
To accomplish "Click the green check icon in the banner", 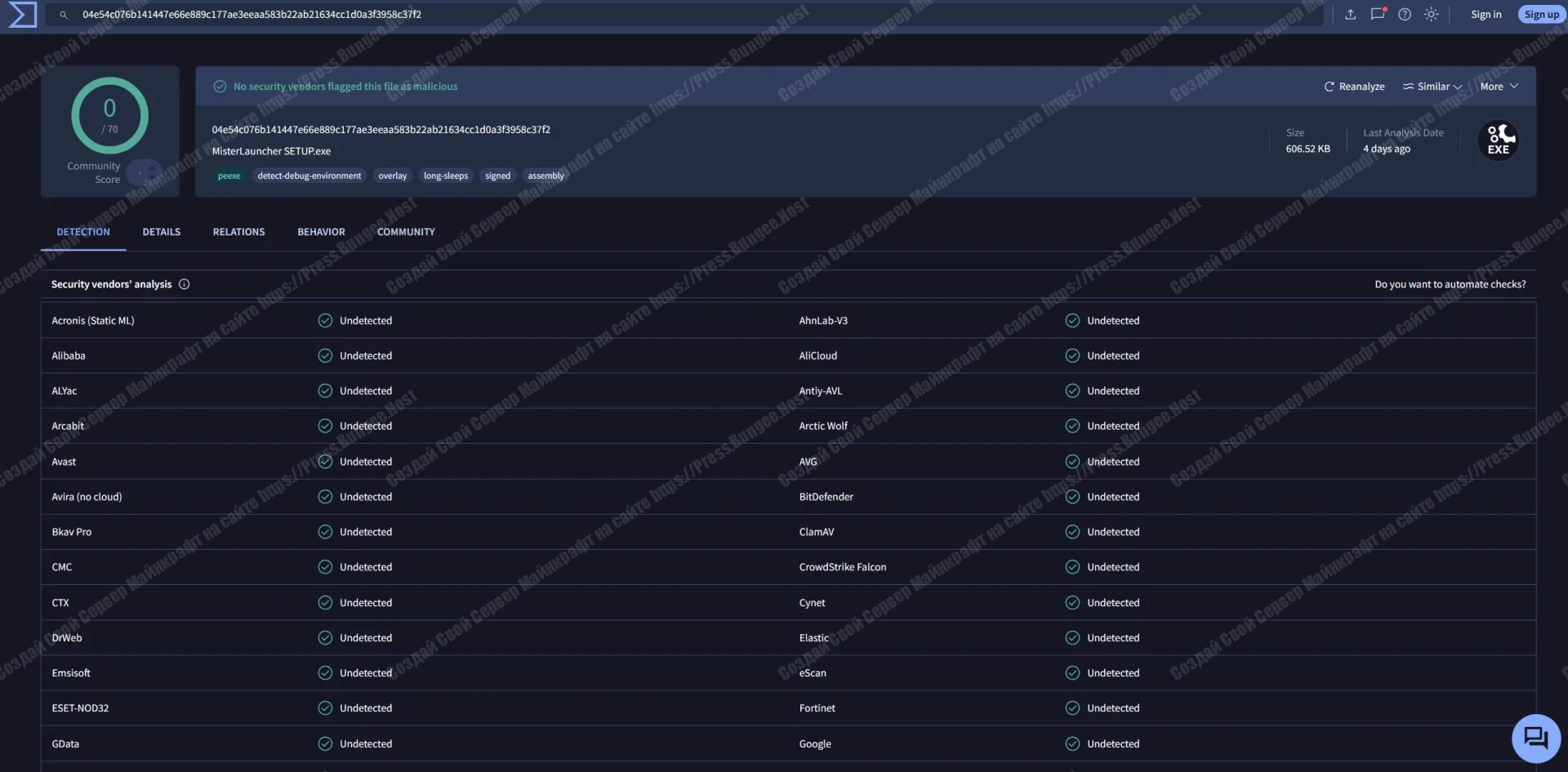I will [220, 87].
